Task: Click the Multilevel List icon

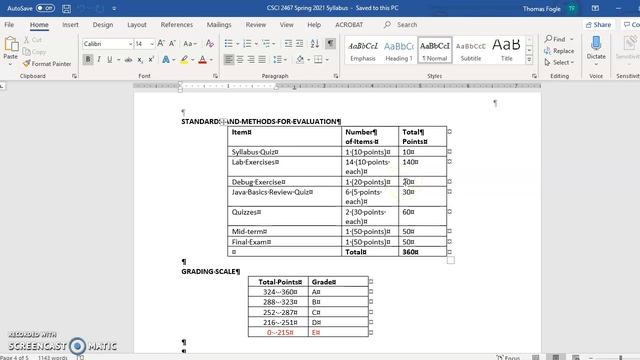Action: (x=266, y=43)
